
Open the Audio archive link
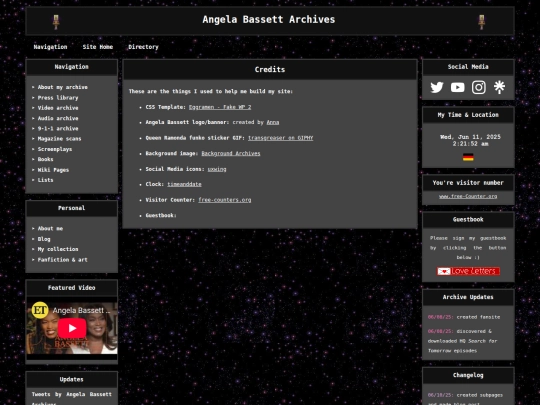(x=58, y=118)
